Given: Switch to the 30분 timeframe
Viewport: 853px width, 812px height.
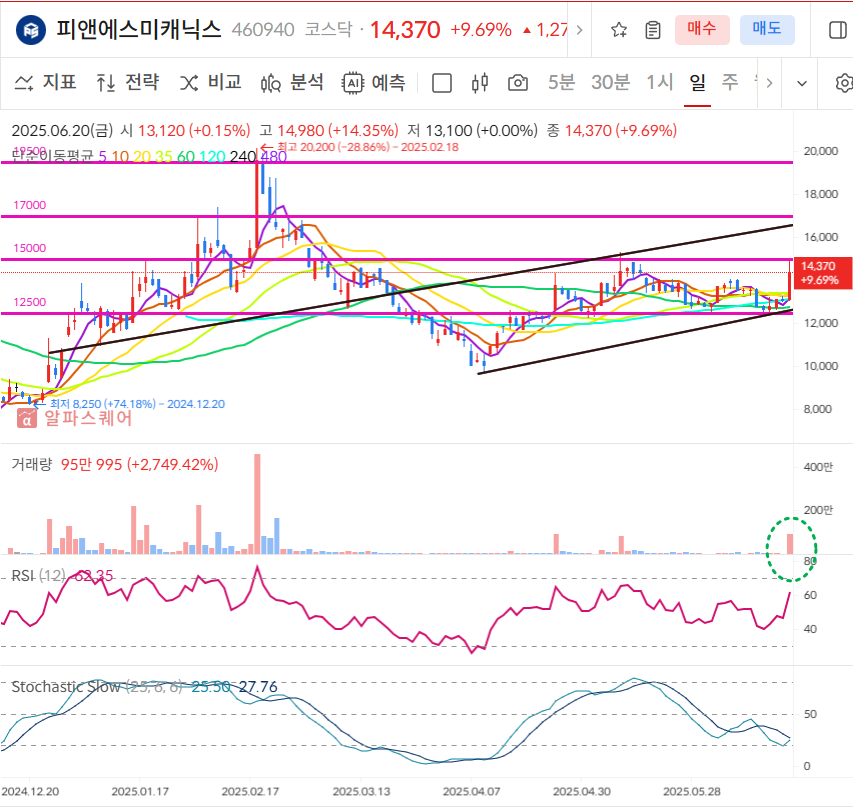Looking at the screenshot, I should (610, 83).
